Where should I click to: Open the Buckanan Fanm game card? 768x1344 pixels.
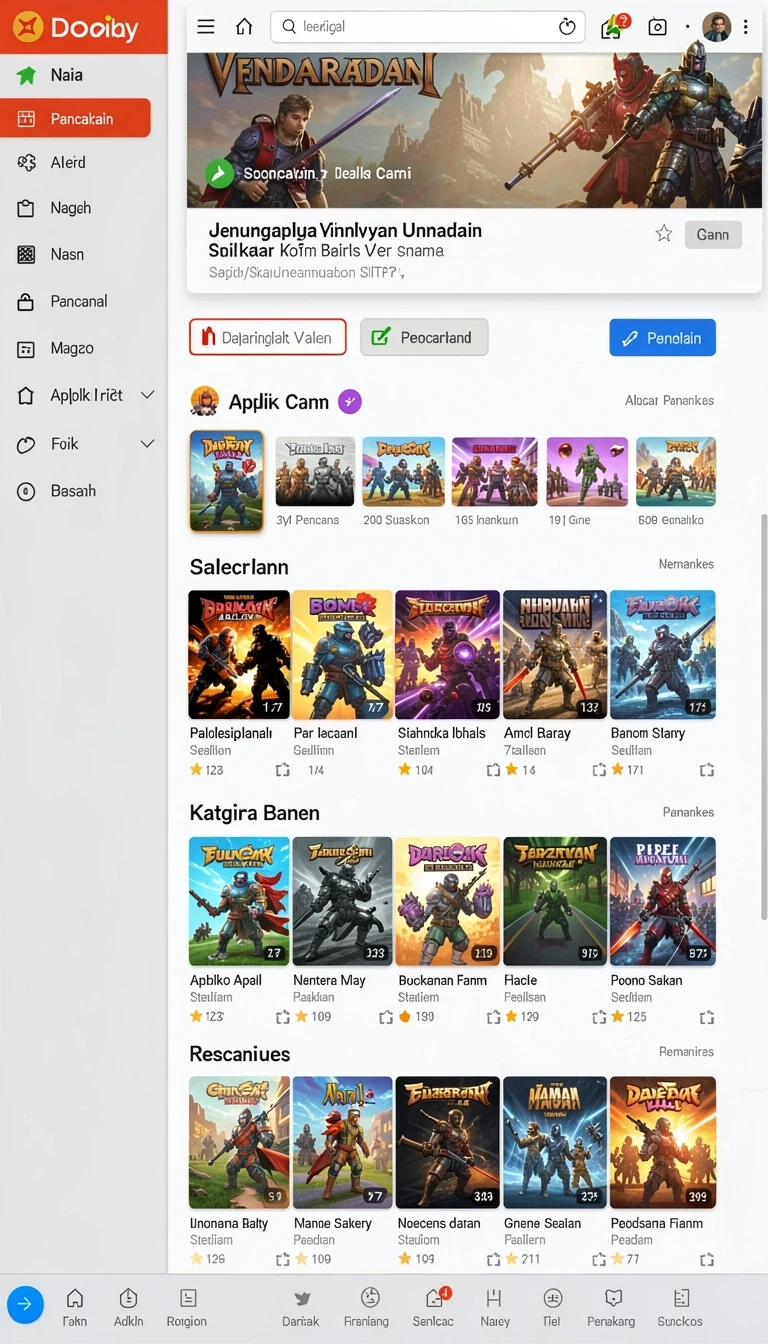pyautogui.click(x=447, y=901)
